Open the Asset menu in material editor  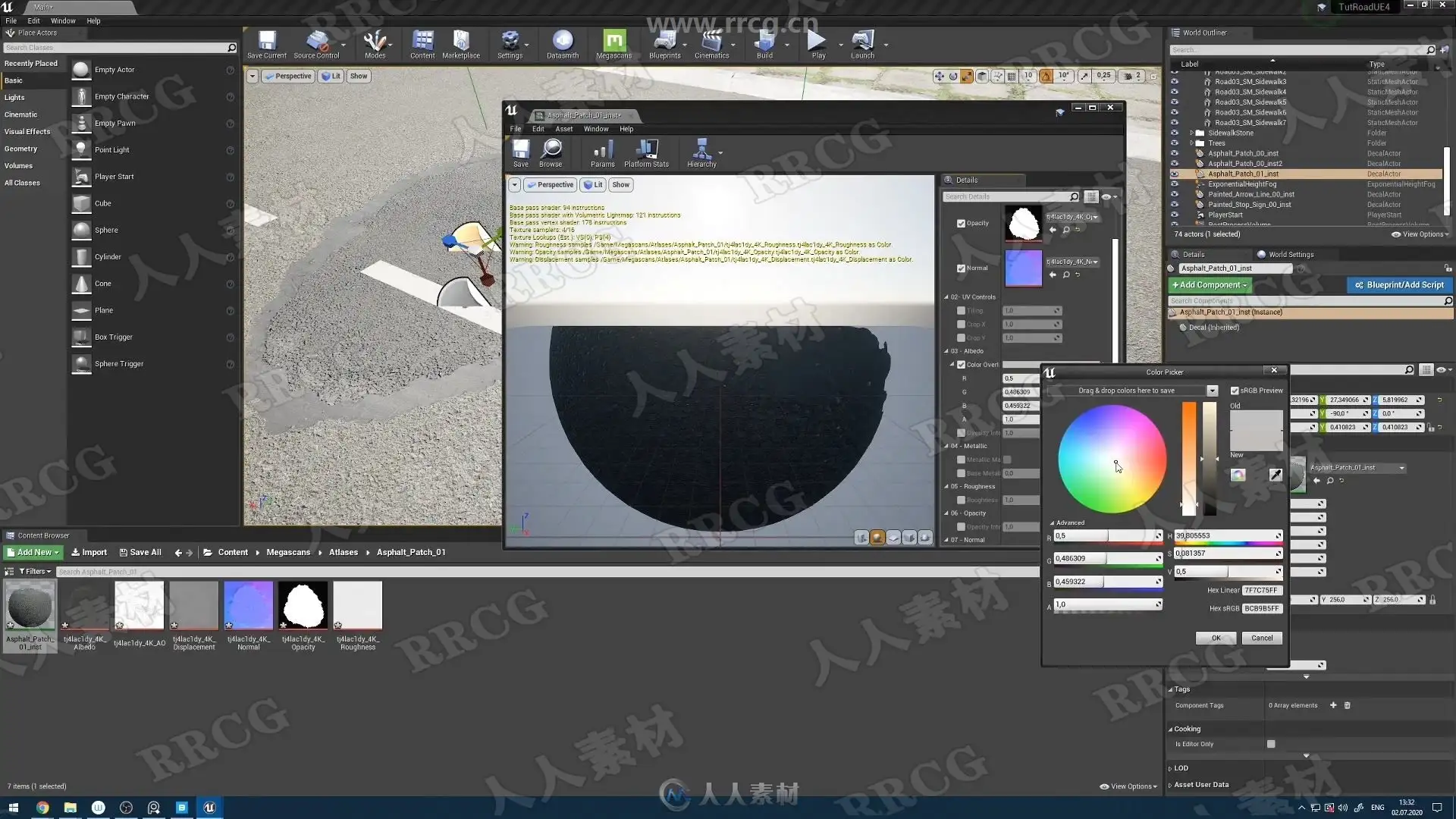[x=563, y=129]
